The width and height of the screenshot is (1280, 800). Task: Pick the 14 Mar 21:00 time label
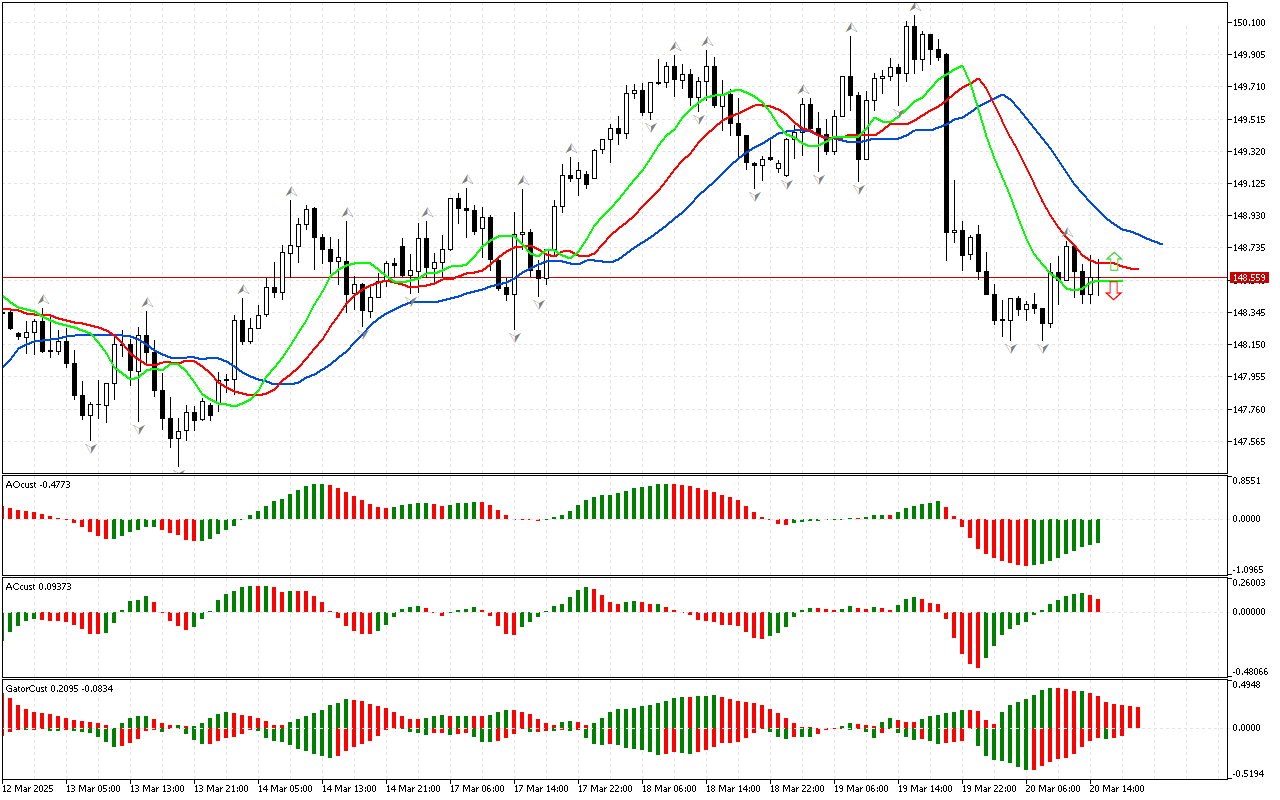[413, 789]
